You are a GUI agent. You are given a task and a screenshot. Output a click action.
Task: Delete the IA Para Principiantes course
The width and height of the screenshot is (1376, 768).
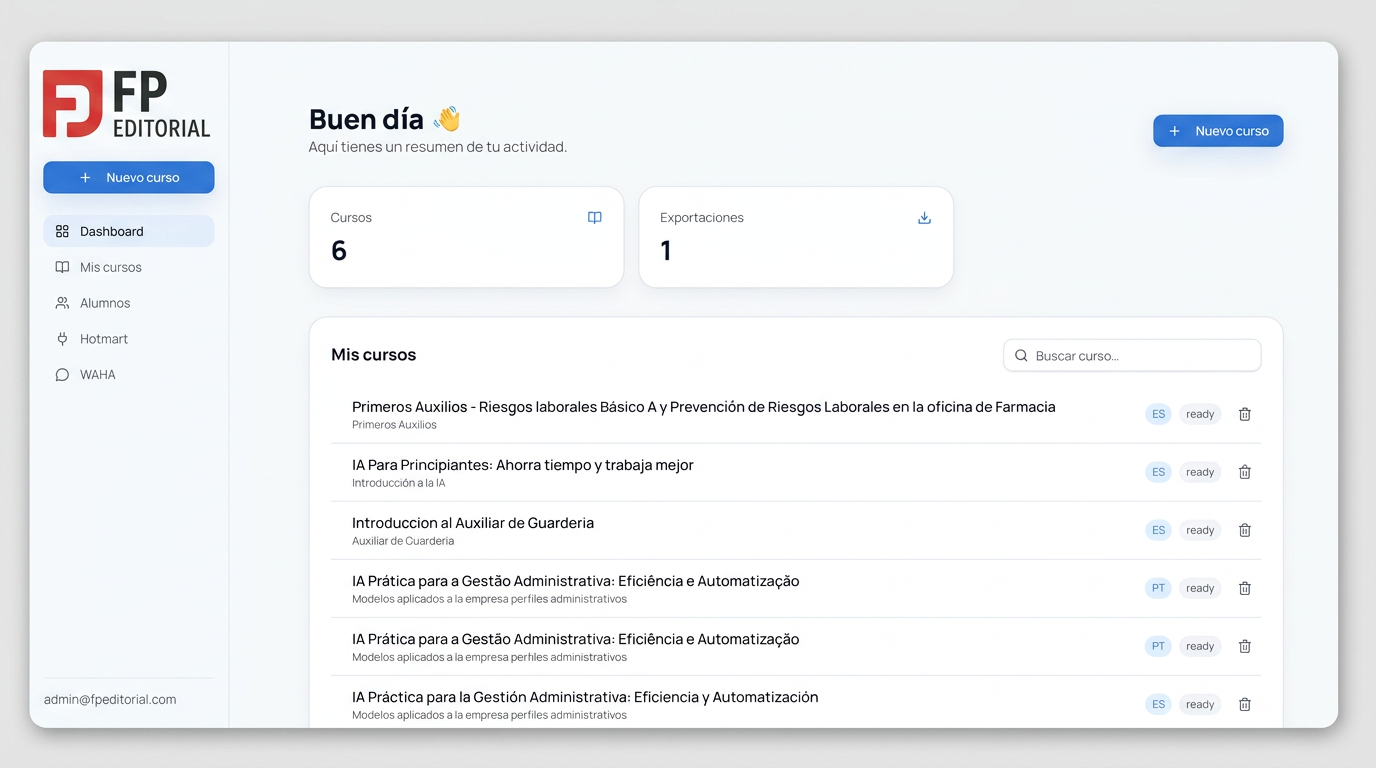click(x=1245, y=472)
